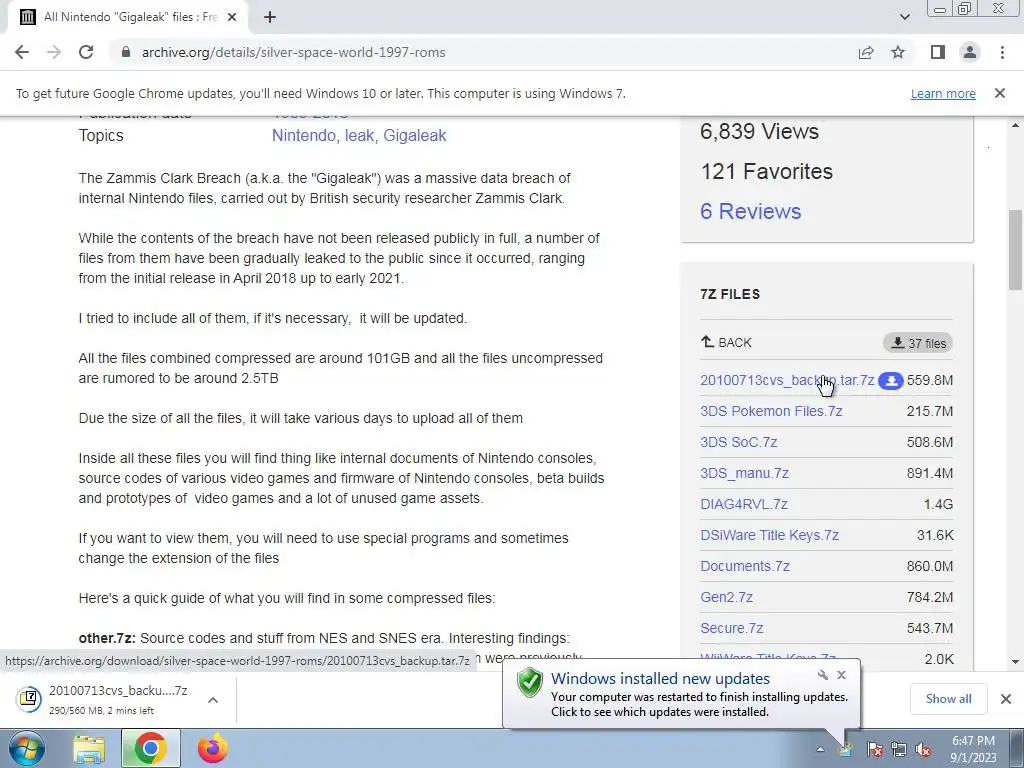Open Windows Explorer from taskbar
This screenshot has width=1024, height=768.
(89, 748)
